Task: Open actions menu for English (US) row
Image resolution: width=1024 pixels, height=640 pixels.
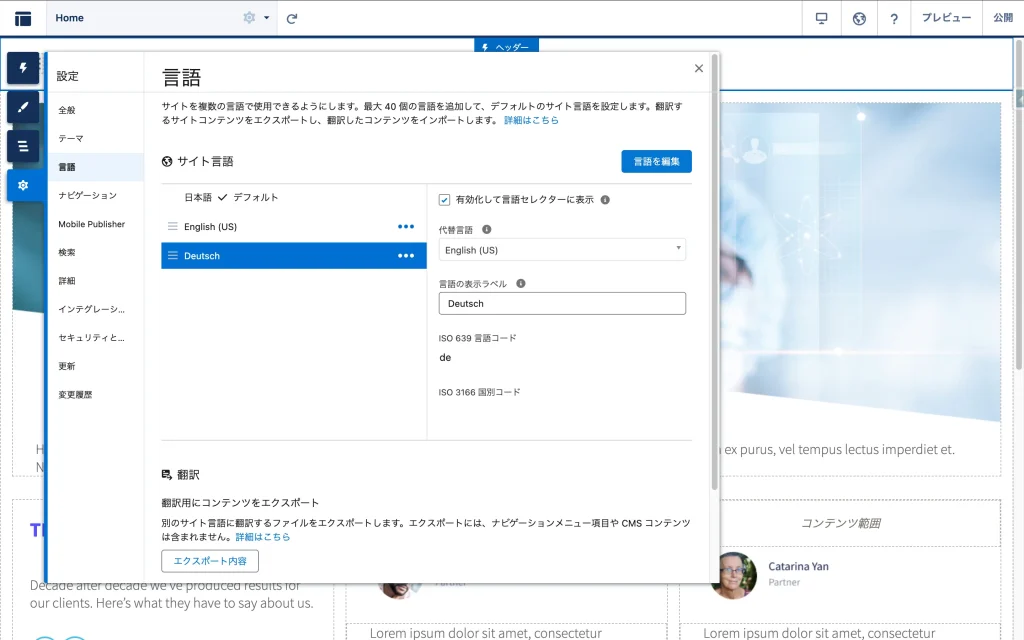Action: 406,227
